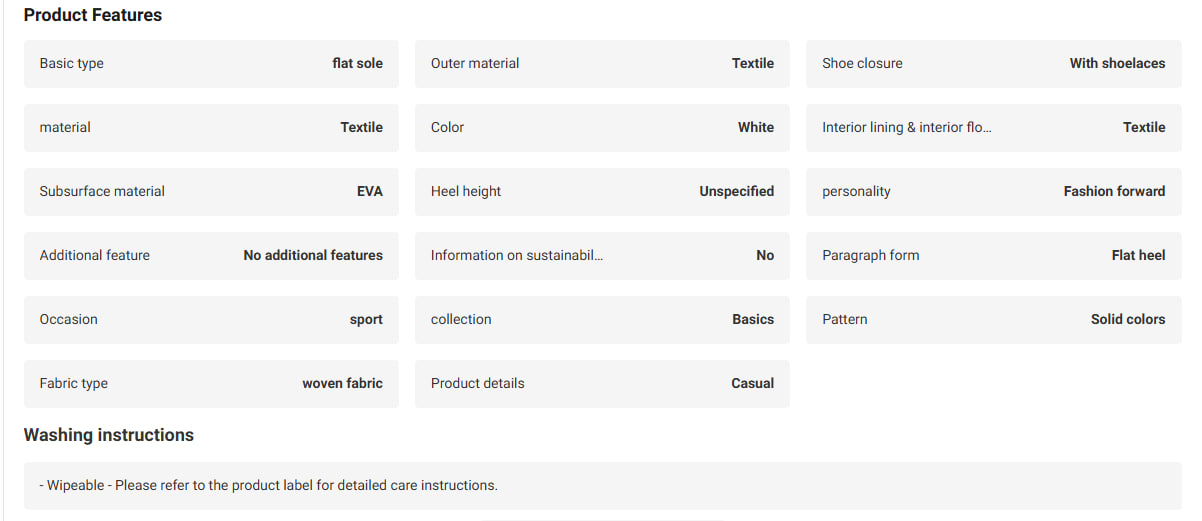Select the personality Fashion forward cell
1202x521 pixels.
click(994, 191)
